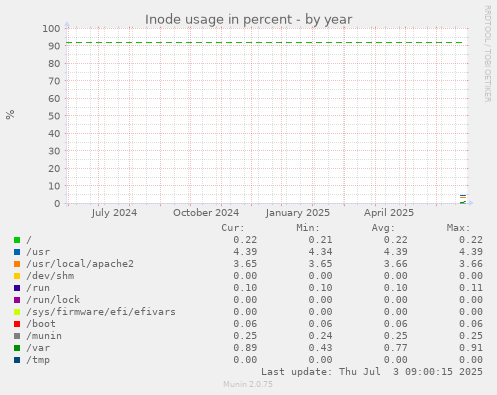
Task: Click /var current value 0.89
Action: tap(245, 348)
